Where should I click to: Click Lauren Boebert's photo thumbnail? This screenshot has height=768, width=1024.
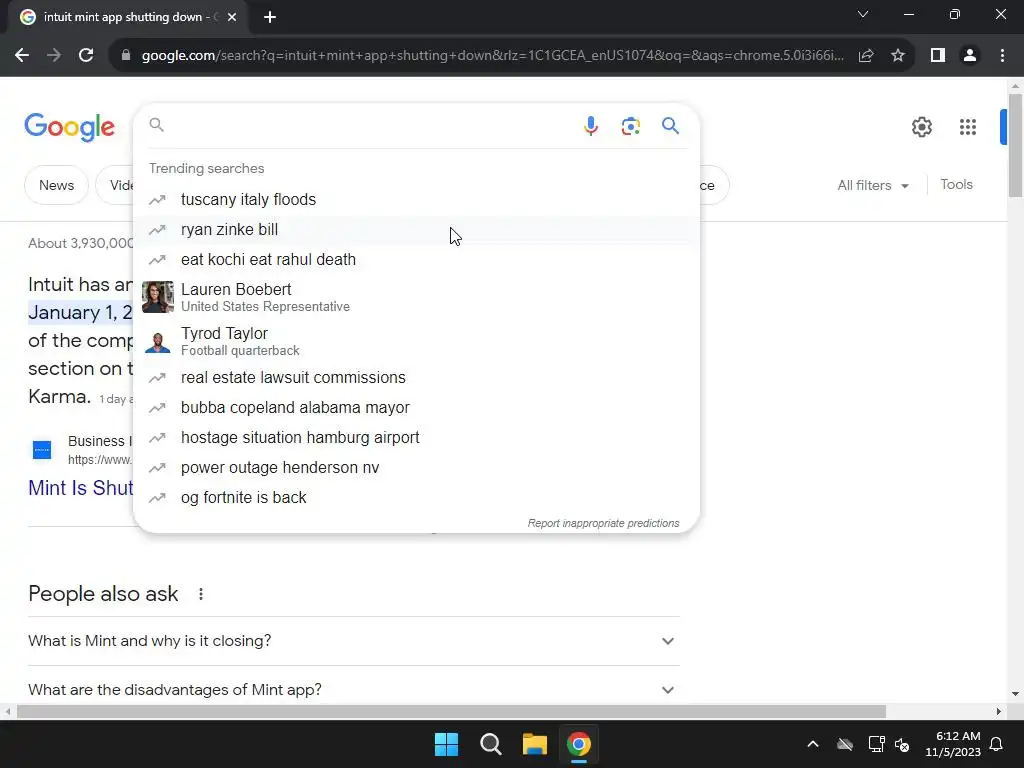point(157,297)
